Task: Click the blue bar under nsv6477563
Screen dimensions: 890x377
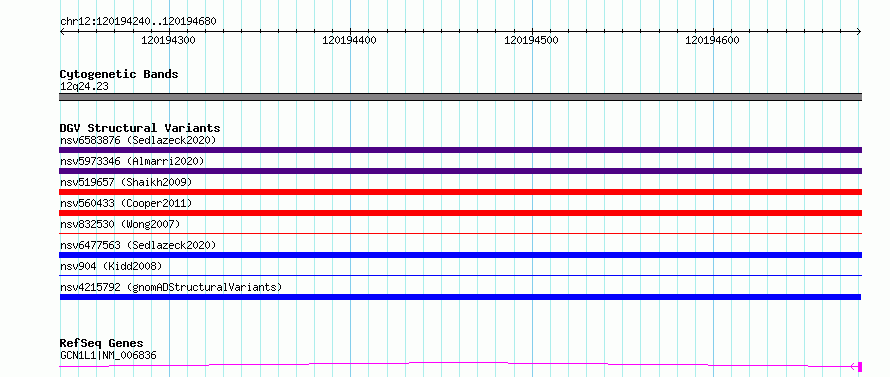Action: [x=460, y=255]
